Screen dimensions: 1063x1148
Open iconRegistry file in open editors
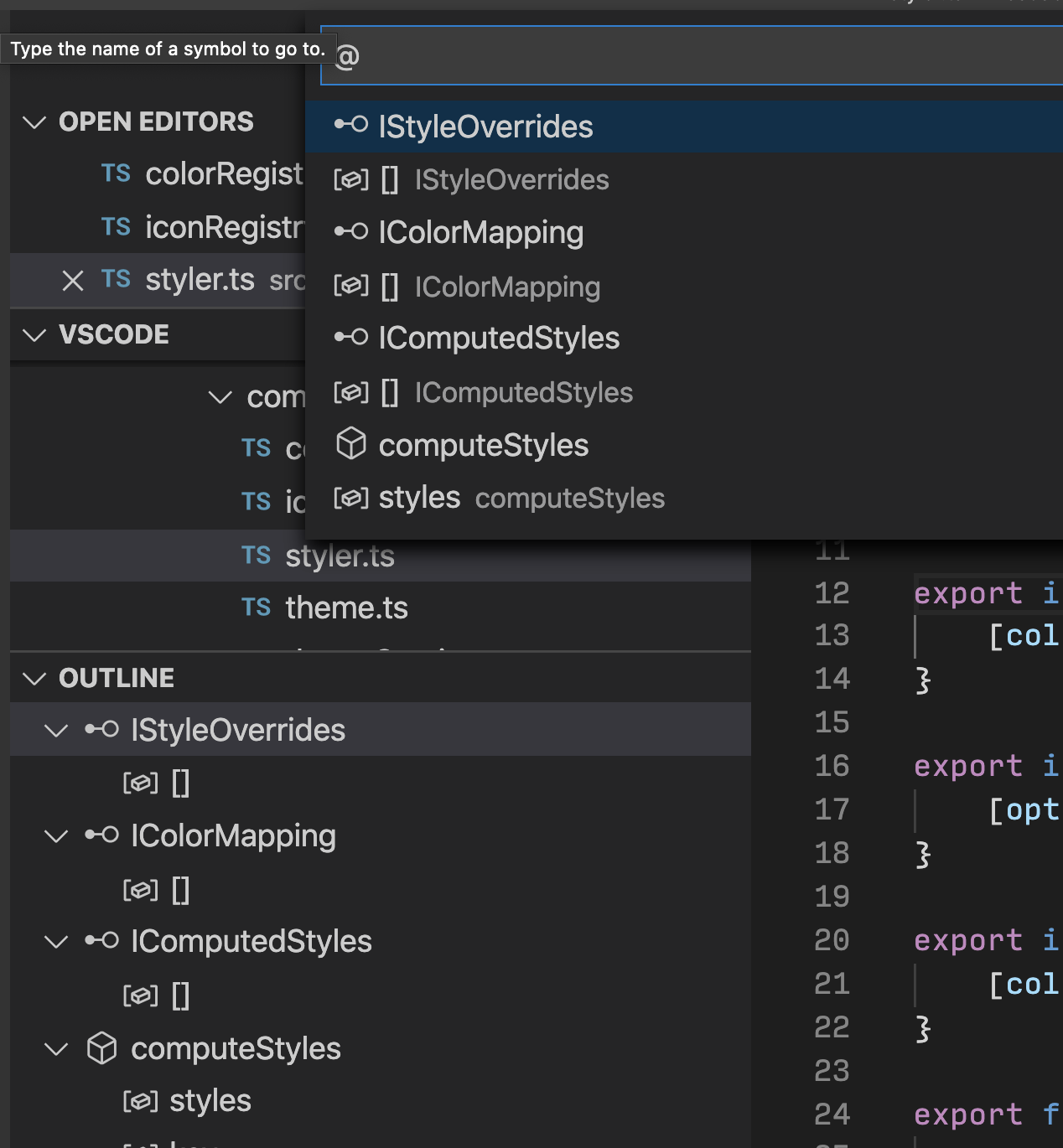coord(158,227)
